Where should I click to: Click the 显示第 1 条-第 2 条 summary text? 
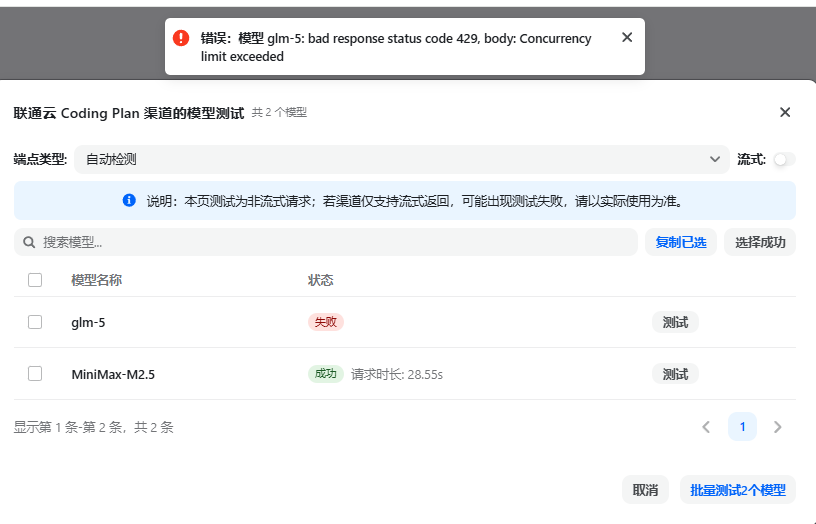pos(93,427)
